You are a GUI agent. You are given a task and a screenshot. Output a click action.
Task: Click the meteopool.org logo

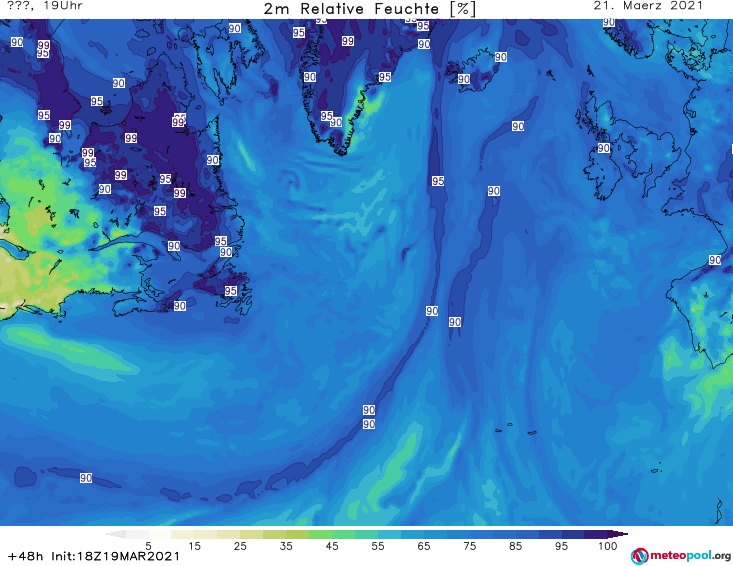pyautogui.click(x=681, y=556)
